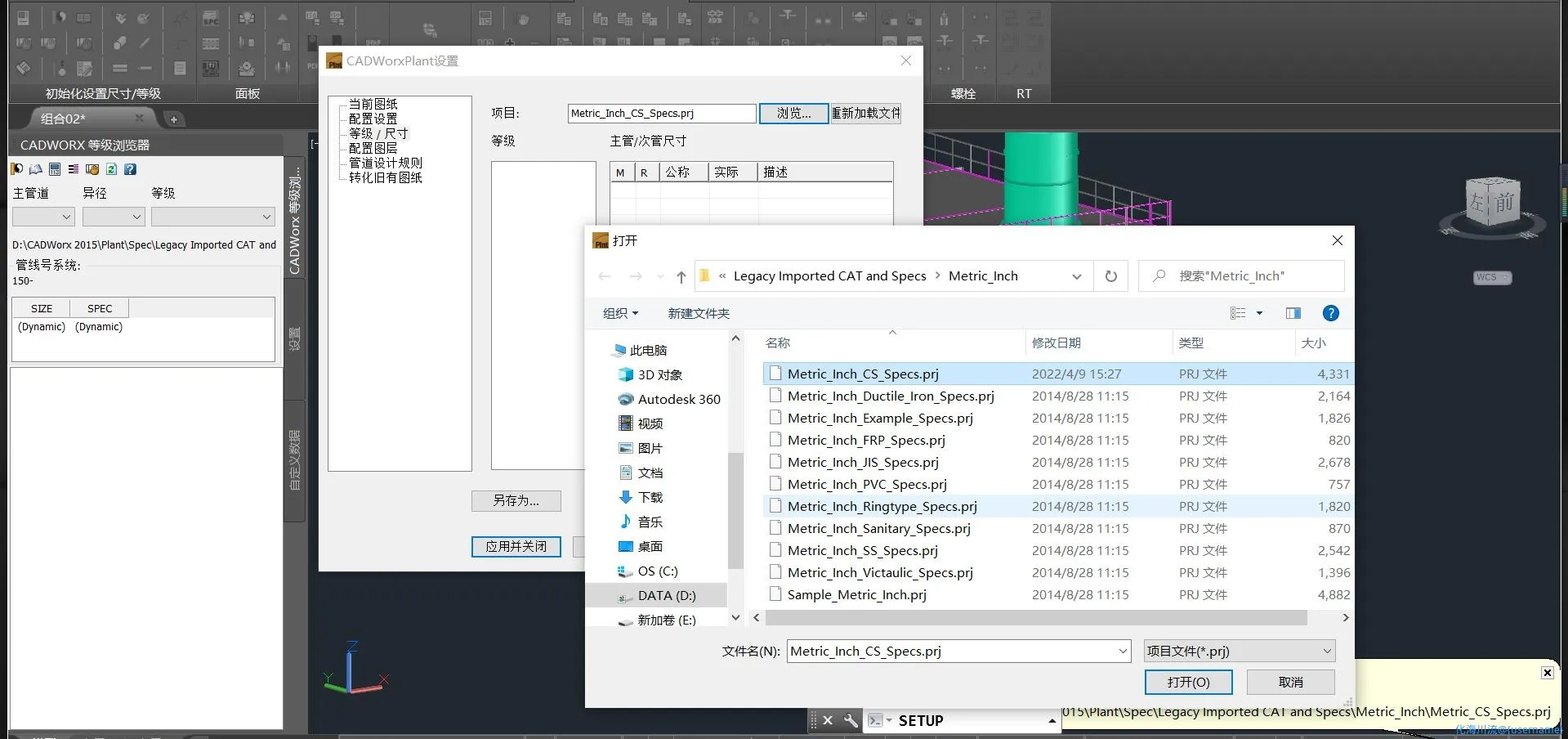Expand the 主管道 dropdown
This screenshot has width=1568, height=739.
coord(66,217)
